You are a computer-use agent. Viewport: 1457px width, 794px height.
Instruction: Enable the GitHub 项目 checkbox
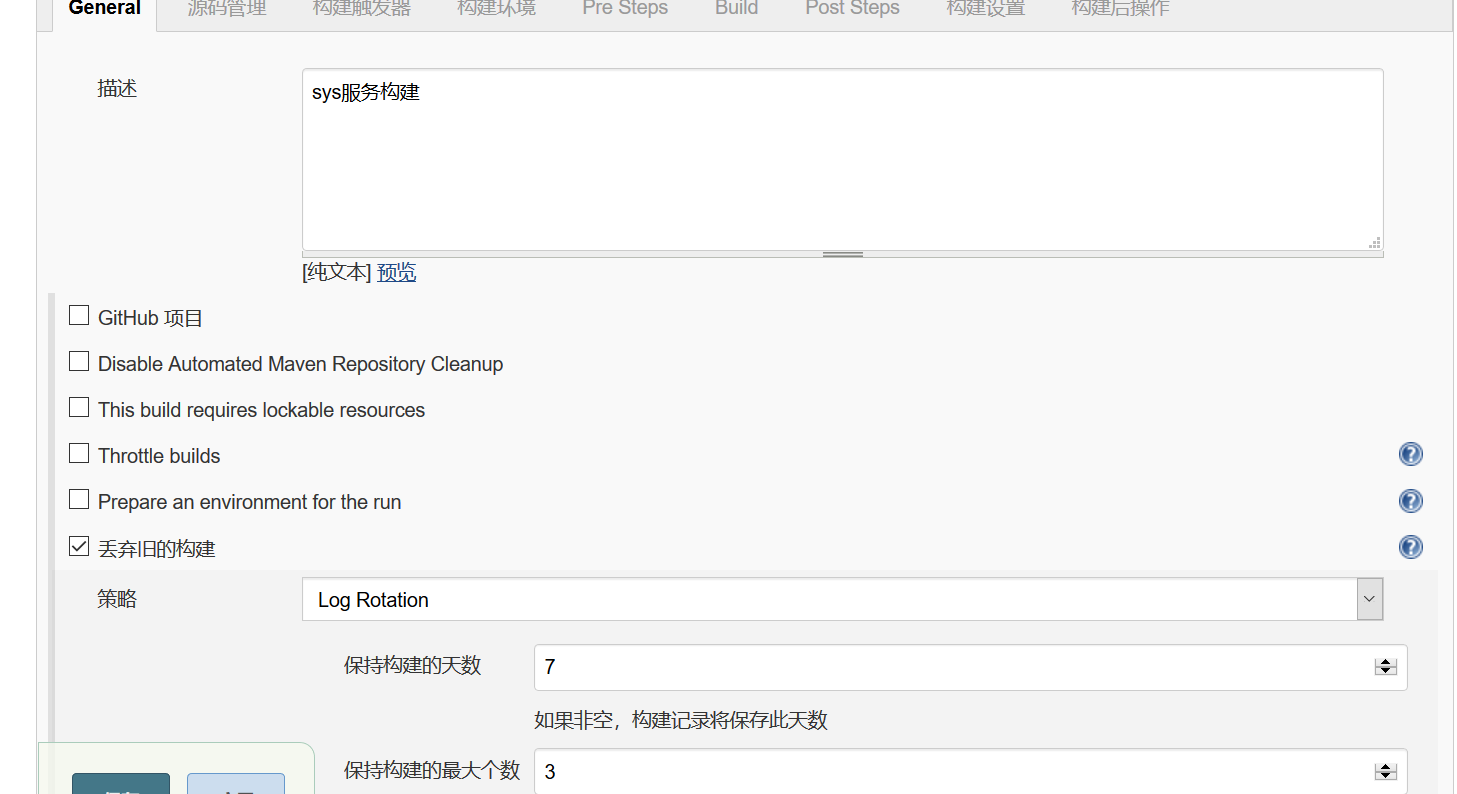(x=79, y=316)
